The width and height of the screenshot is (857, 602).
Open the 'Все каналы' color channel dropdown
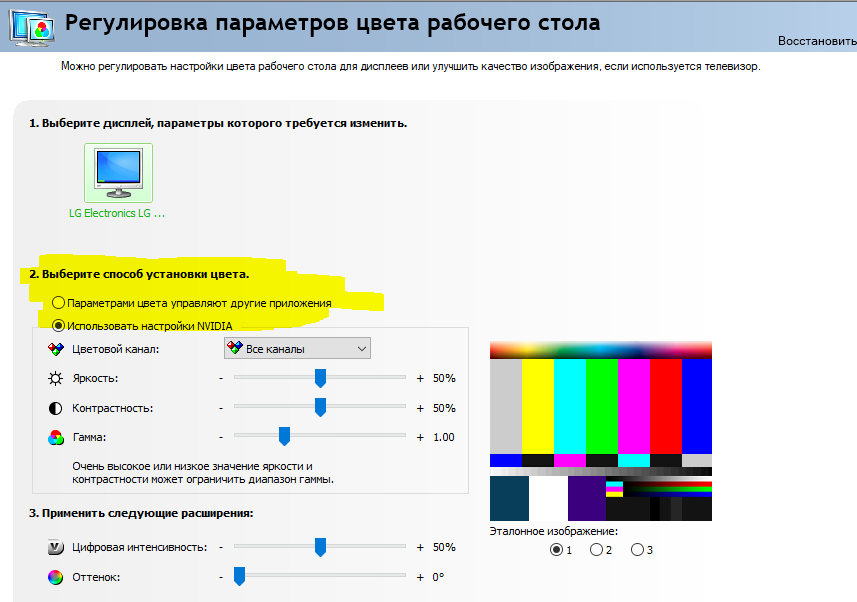coord(297,349)
